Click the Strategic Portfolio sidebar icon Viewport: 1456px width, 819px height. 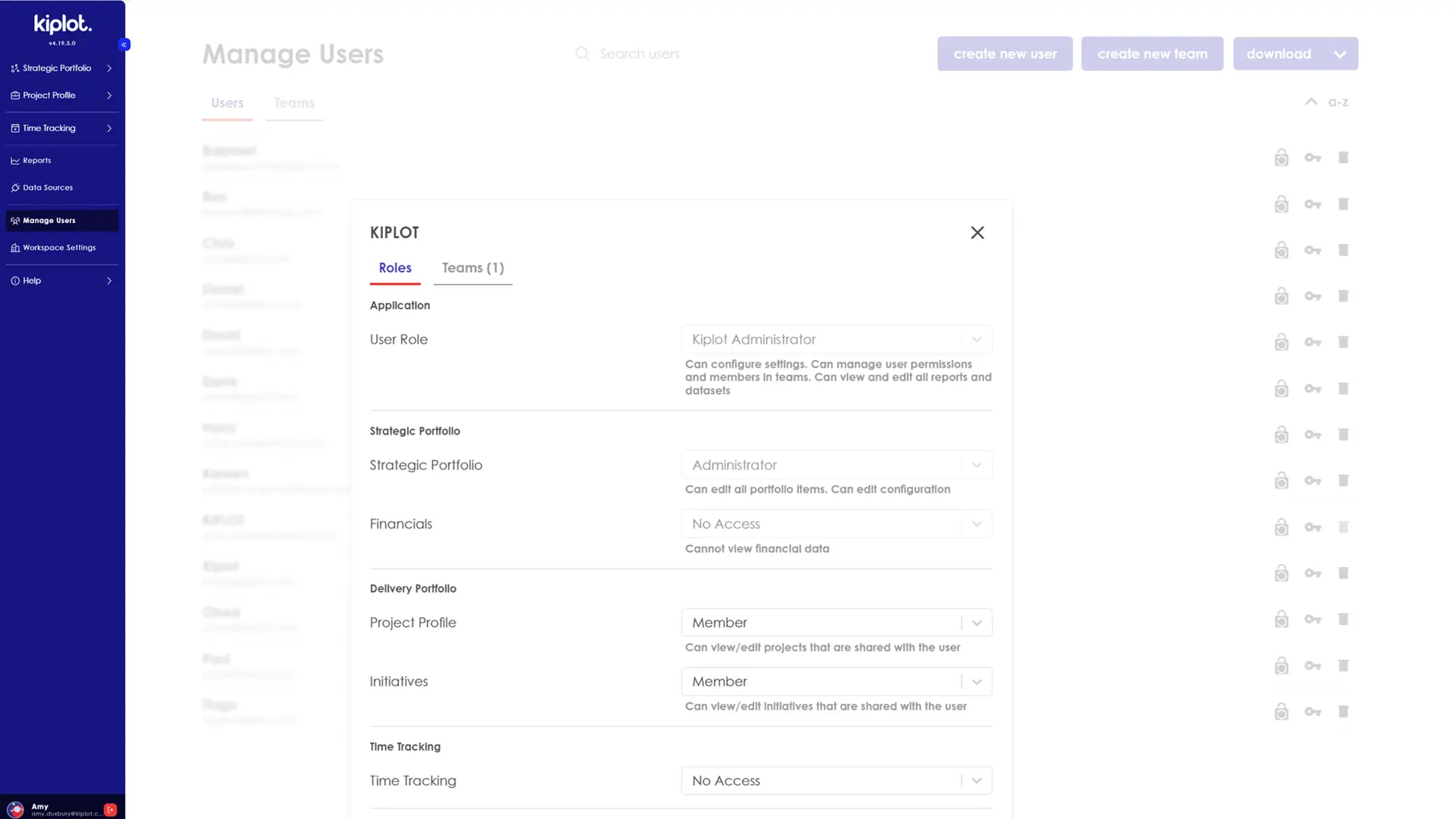pos(14,68)
